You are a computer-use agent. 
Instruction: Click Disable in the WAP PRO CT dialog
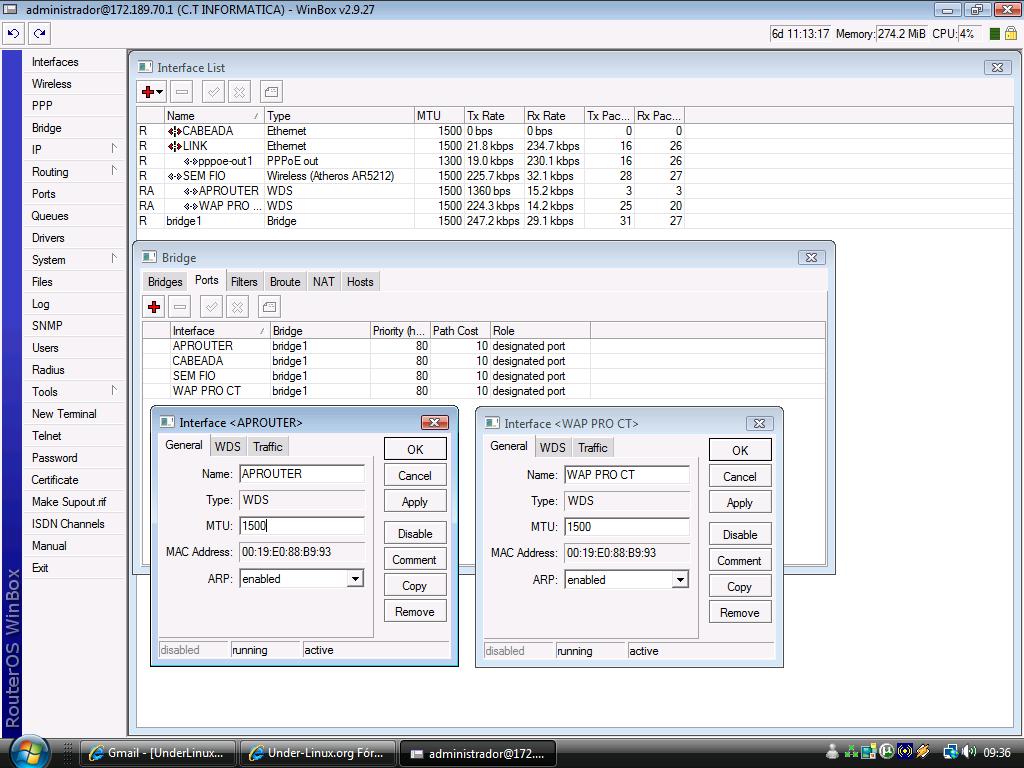(x=740, y=535)
